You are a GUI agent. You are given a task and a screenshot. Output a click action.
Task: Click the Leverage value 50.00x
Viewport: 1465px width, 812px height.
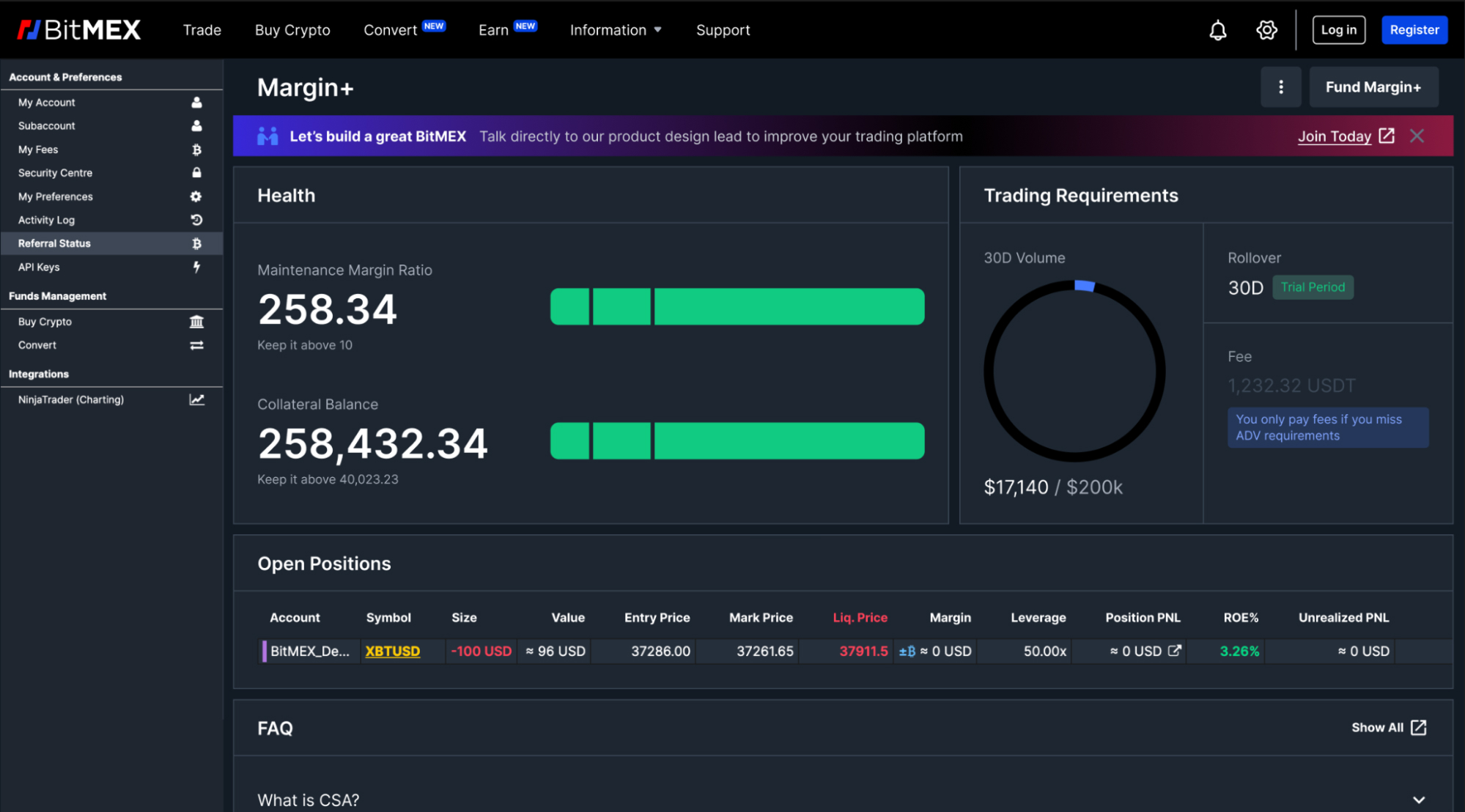[1044, 651]
